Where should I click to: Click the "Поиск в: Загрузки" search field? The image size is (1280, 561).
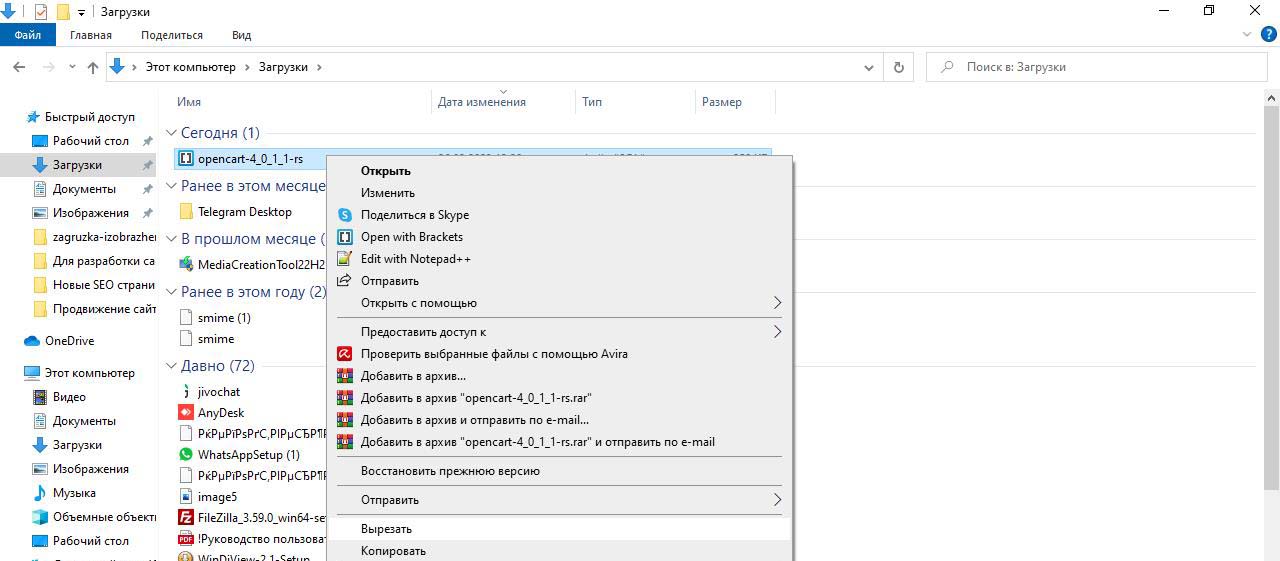[1100, 67]
